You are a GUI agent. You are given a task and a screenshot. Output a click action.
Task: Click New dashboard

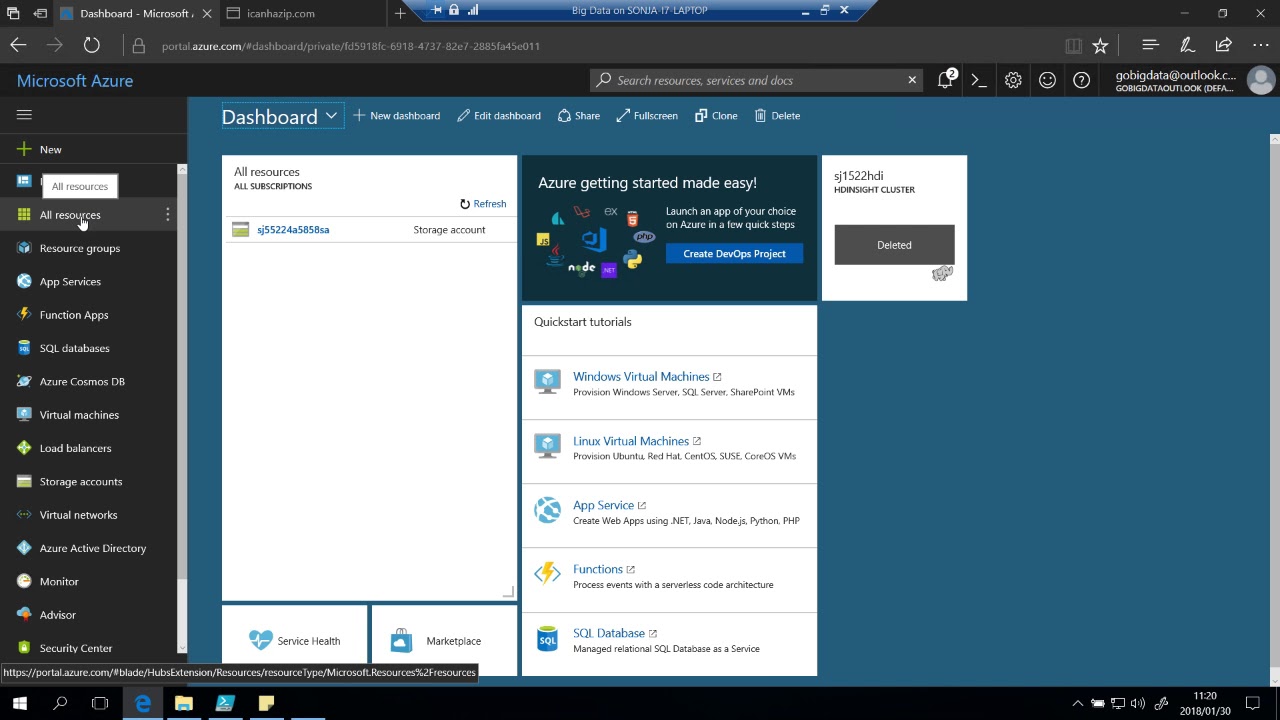(x=397, y=116)
